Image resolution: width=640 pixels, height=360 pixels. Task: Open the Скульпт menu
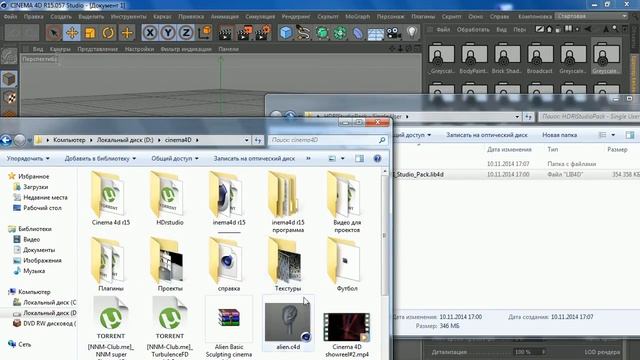[x=328, y=17]
